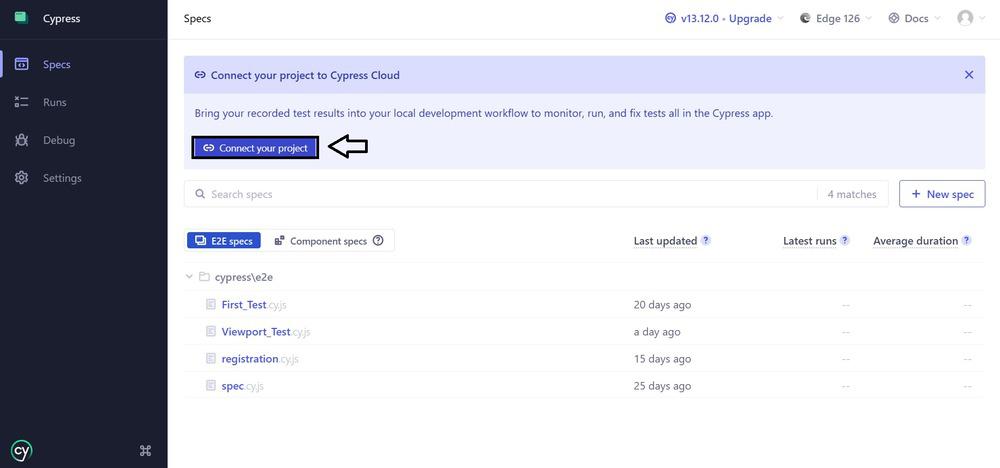This screenshot has height=468, width=1000.
Task: Click the folder icon beside cypress\e2e
Action: 204,277
